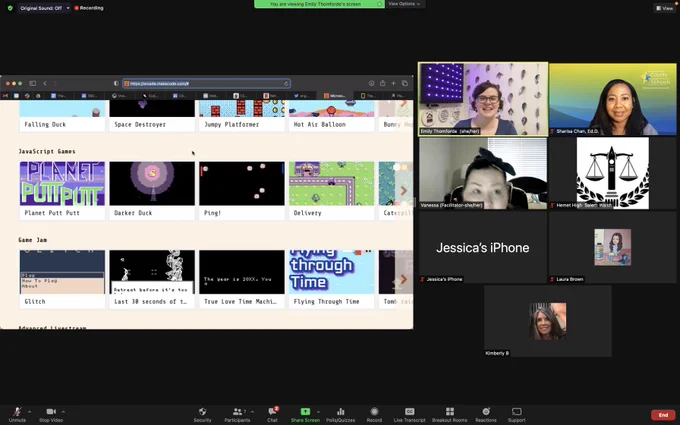Open the View layout button
Screen dimensions: 680x425
pos(664,8)
